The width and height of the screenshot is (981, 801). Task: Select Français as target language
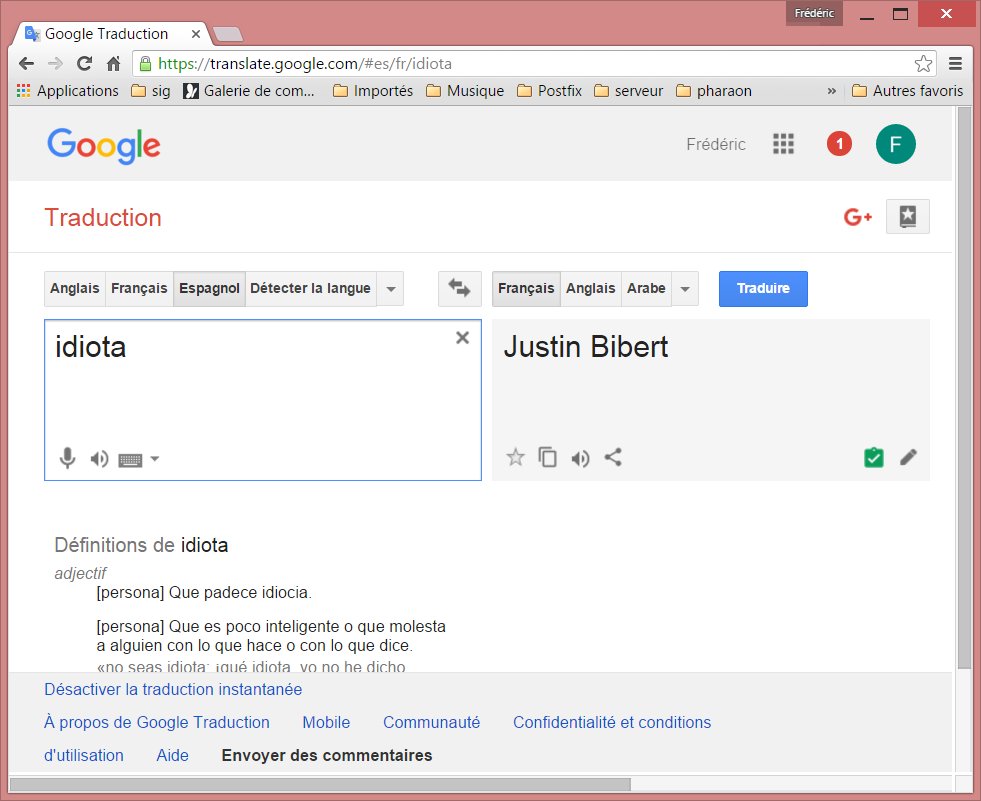pos(526,288)
